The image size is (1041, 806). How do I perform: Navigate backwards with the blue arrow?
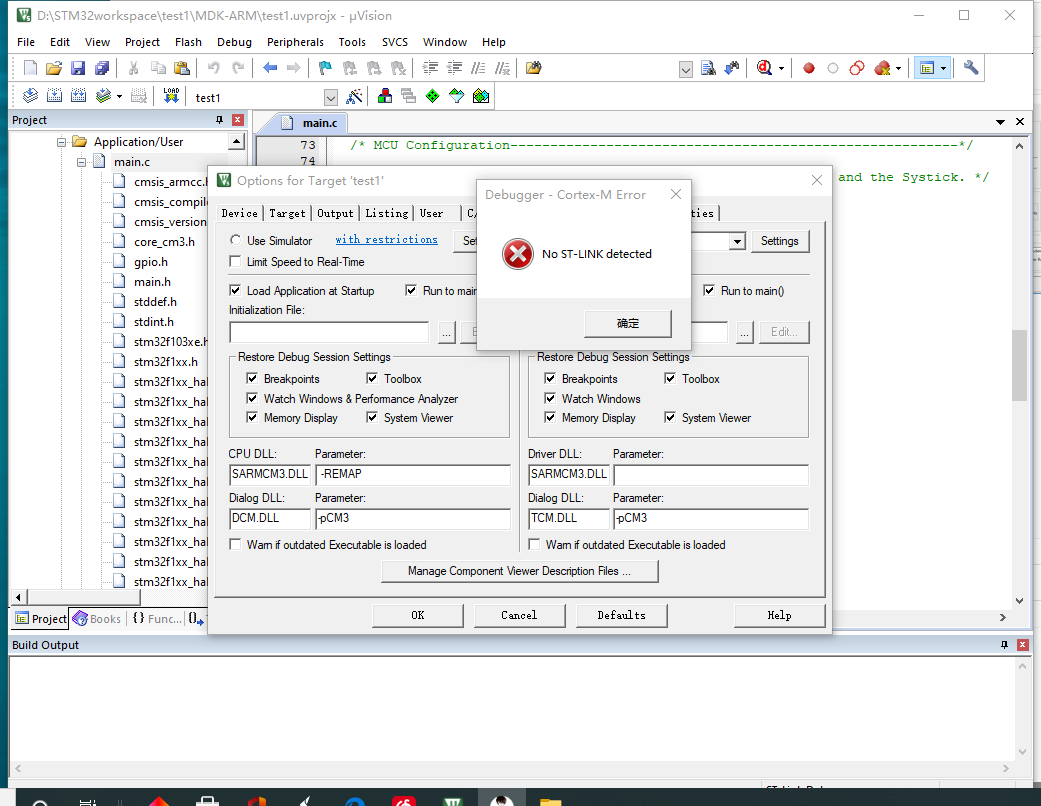(270, 68)
